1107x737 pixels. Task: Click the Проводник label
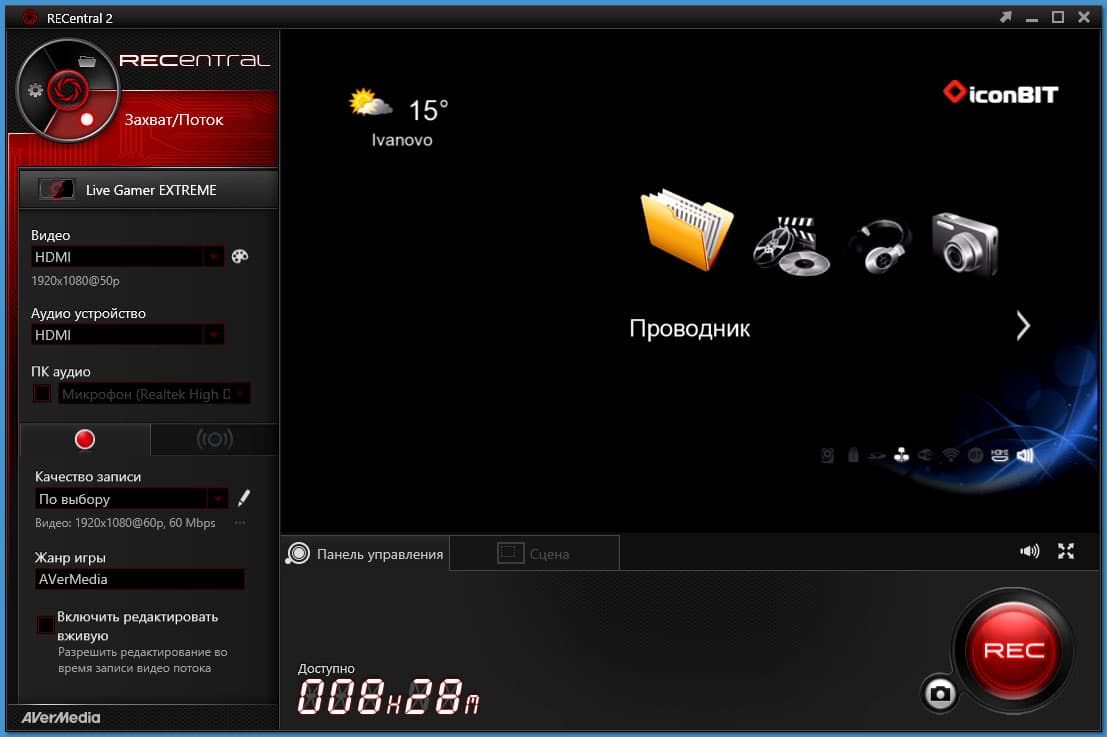[690, 328]
